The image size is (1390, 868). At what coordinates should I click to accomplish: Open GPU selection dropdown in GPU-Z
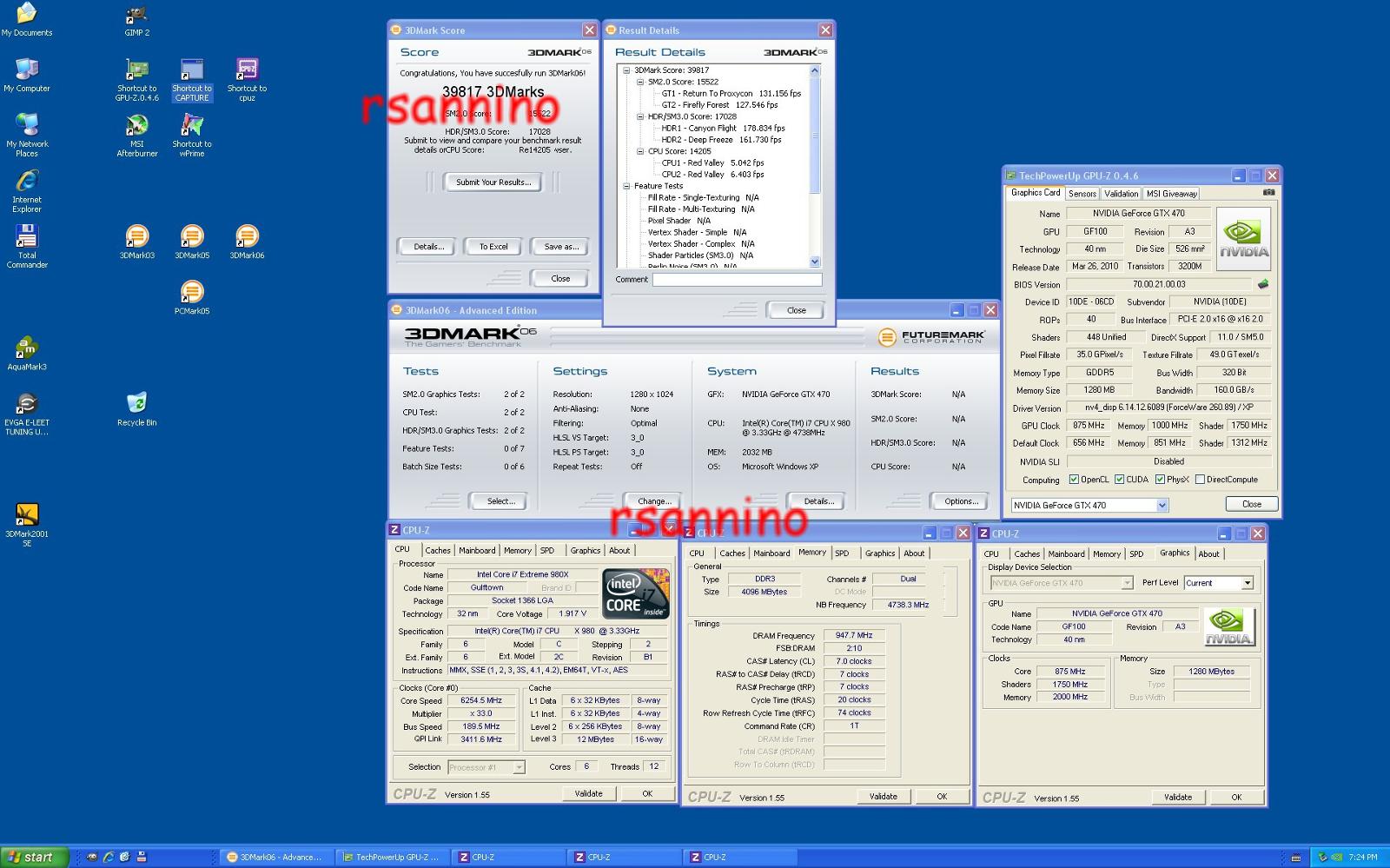point(1162,505)
